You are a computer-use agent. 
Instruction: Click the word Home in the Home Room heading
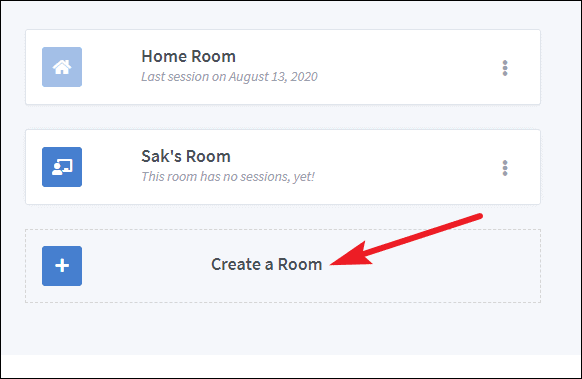(x=164, y=56)
